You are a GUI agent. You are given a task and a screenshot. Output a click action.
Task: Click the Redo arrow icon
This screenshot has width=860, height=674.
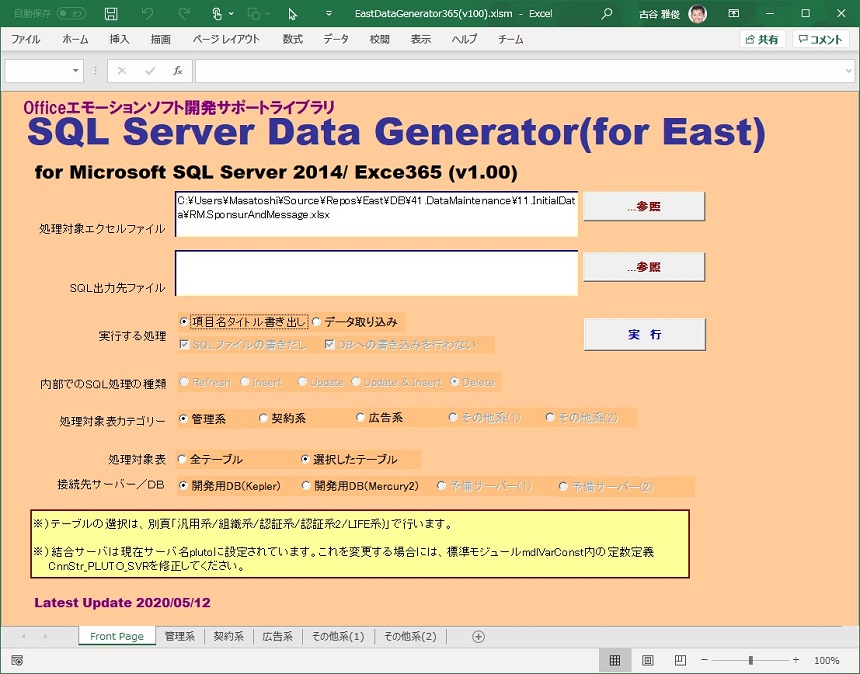(x=184, y=14)
